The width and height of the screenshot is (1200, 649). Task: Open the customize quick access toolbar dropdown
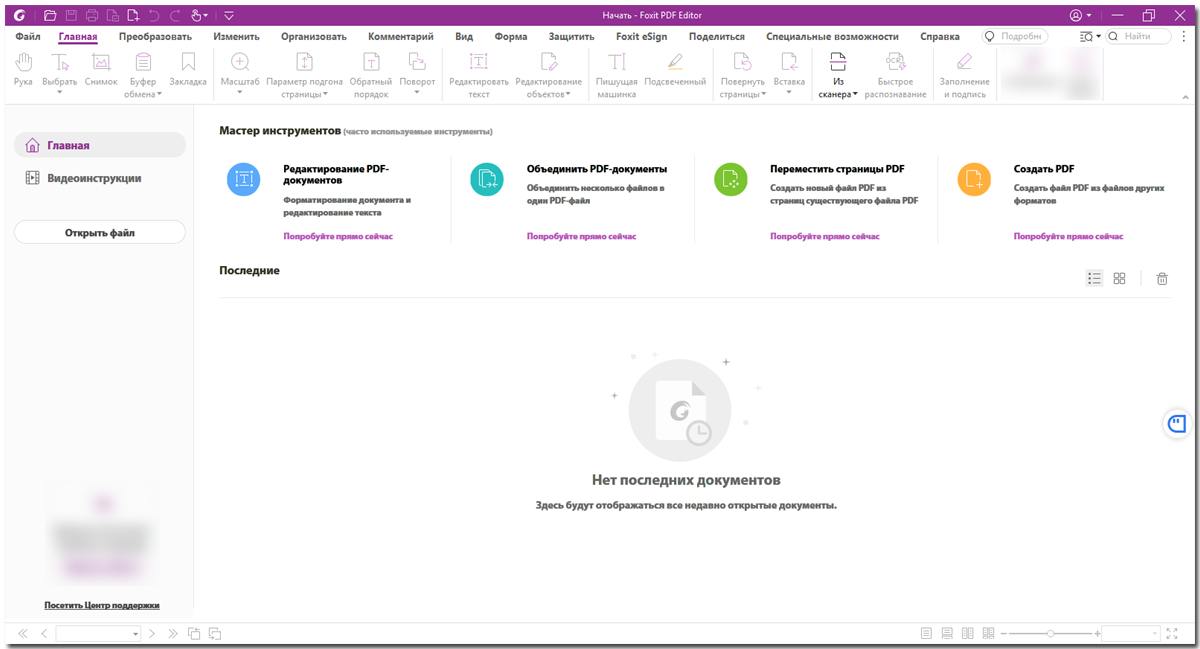229,16
